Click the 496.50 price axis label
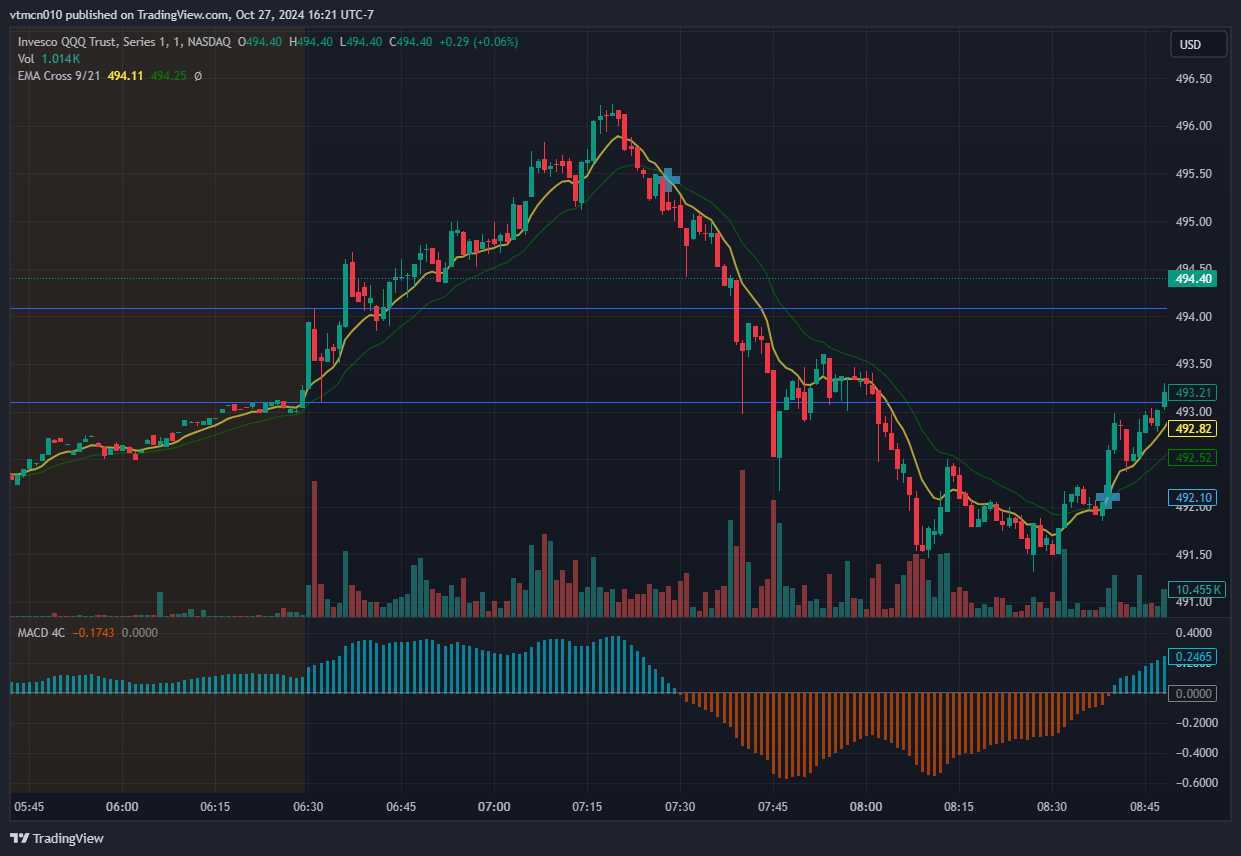The width and height of the screenshot is (1241, 856). click(1191, 79)
